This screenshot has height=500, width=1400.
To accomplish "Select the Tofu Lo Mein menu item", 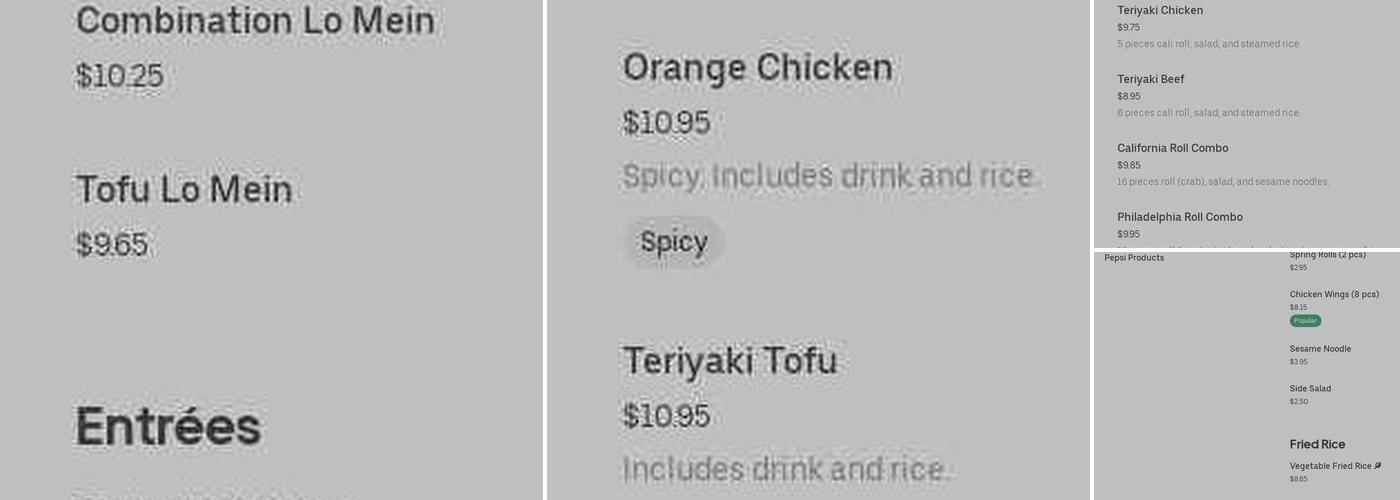I will tap(184, 189).
